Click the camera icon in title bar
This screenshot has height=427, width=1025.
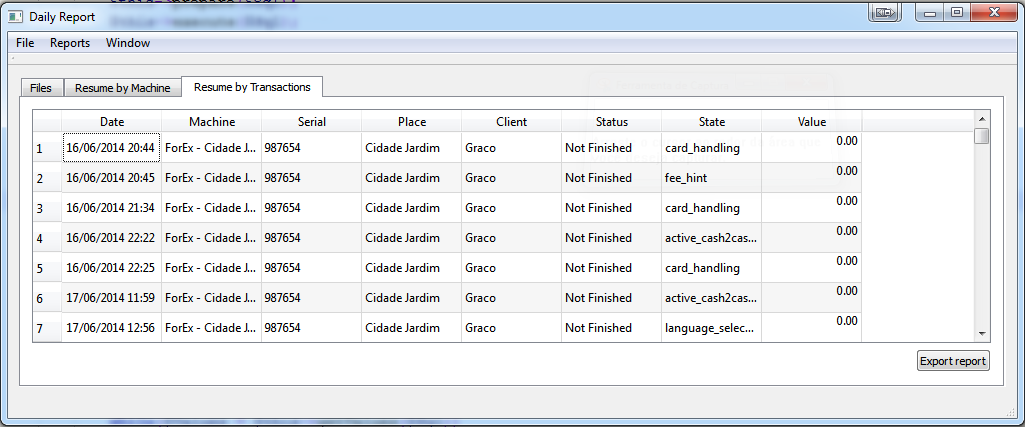click(885, 13)
